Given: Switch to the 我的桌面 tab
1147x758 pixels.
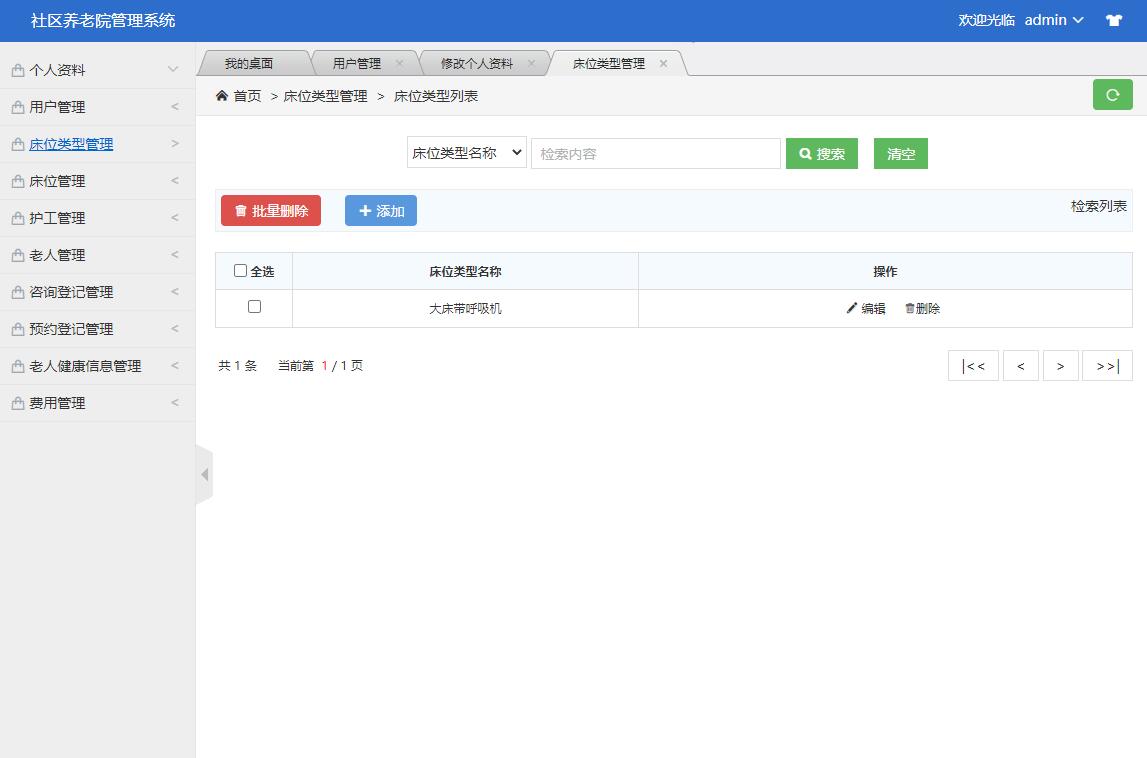Looking at the screenshot, I should tap(249, 62).
